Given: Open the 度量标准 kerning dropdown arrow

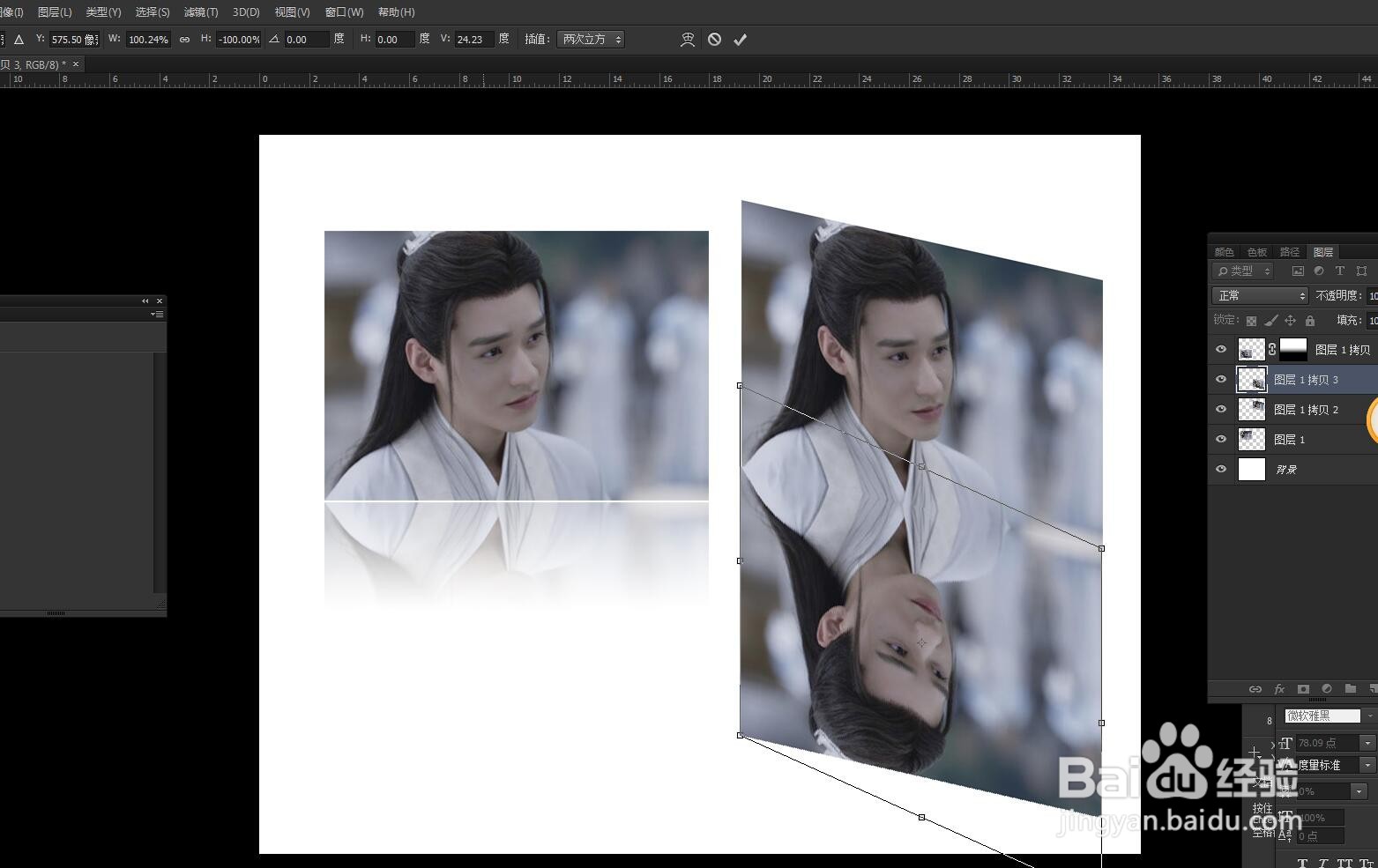Looking at the screenshot, I should [1367, 766].
